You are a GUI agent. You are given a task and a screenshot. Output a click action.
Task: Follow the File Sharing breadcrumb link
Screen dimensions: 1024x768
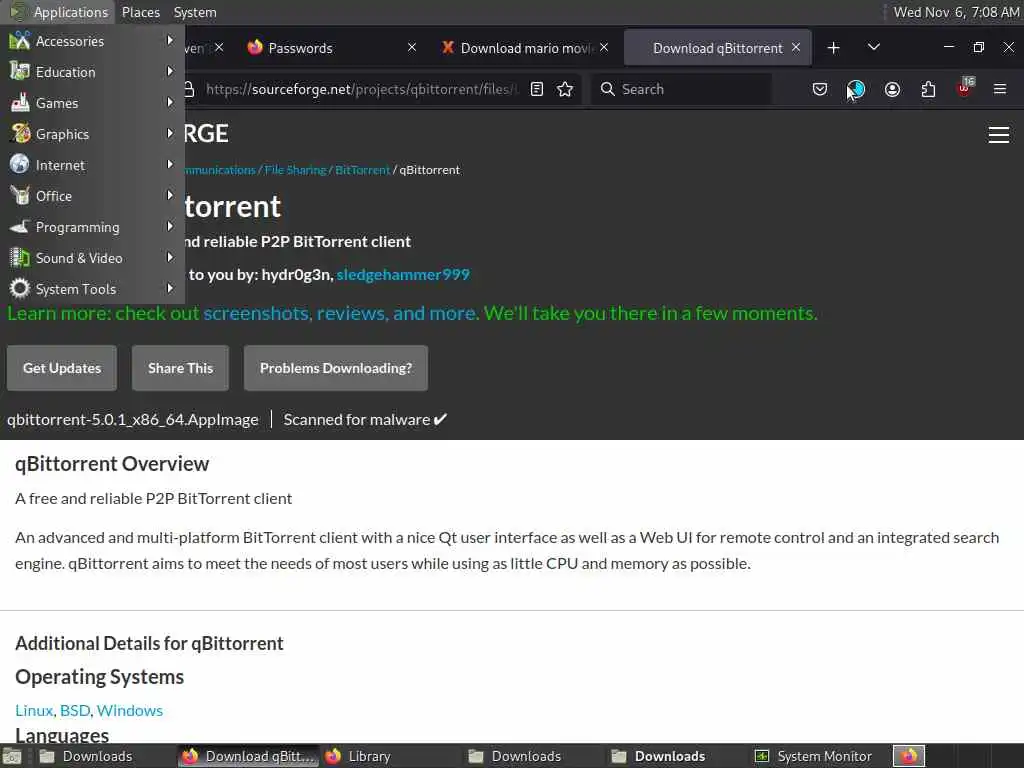tap(295, 170)
